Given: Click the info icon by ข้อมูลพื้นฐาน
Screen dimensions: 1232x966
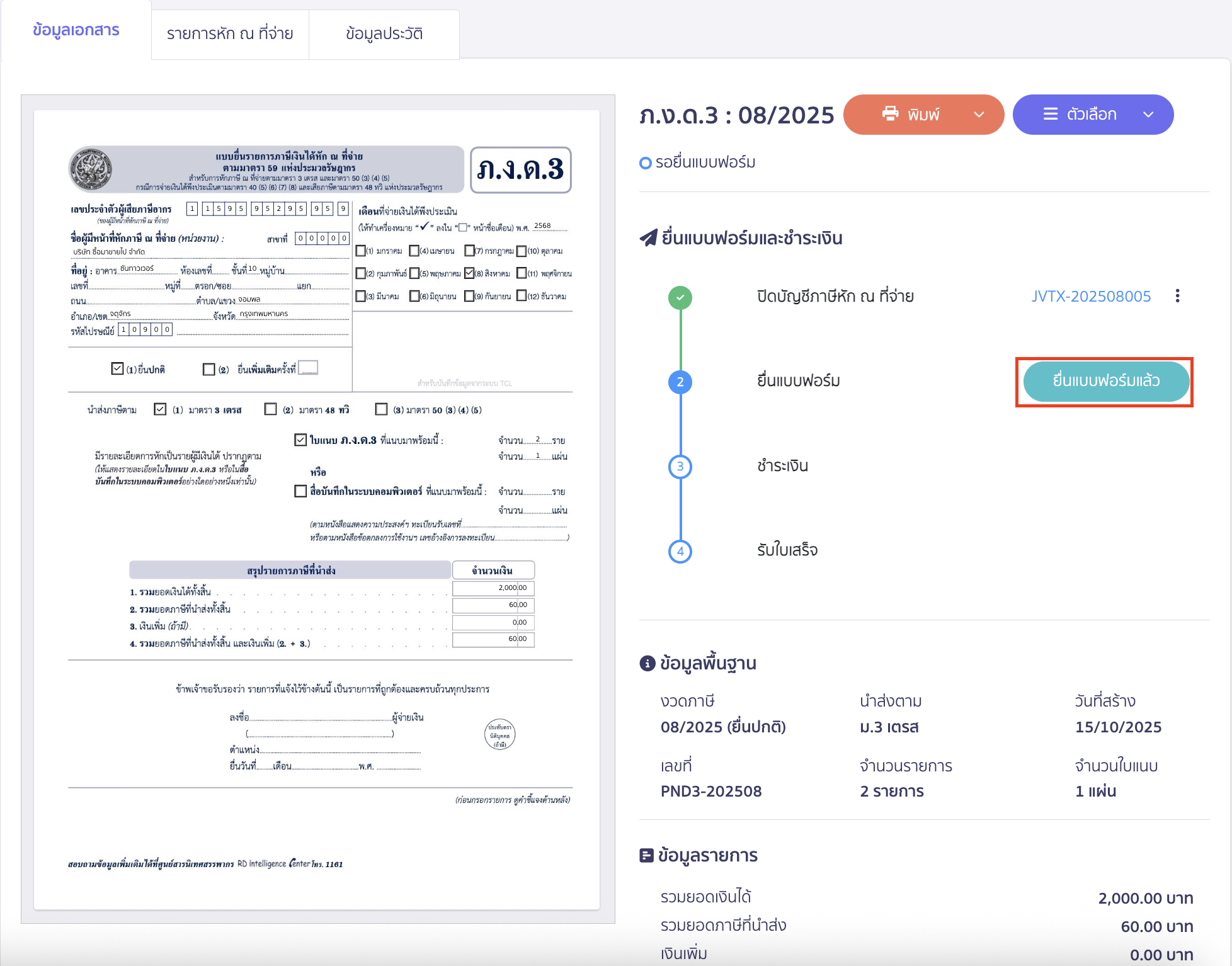Looking at the screenshot, I should coord(647,663).
